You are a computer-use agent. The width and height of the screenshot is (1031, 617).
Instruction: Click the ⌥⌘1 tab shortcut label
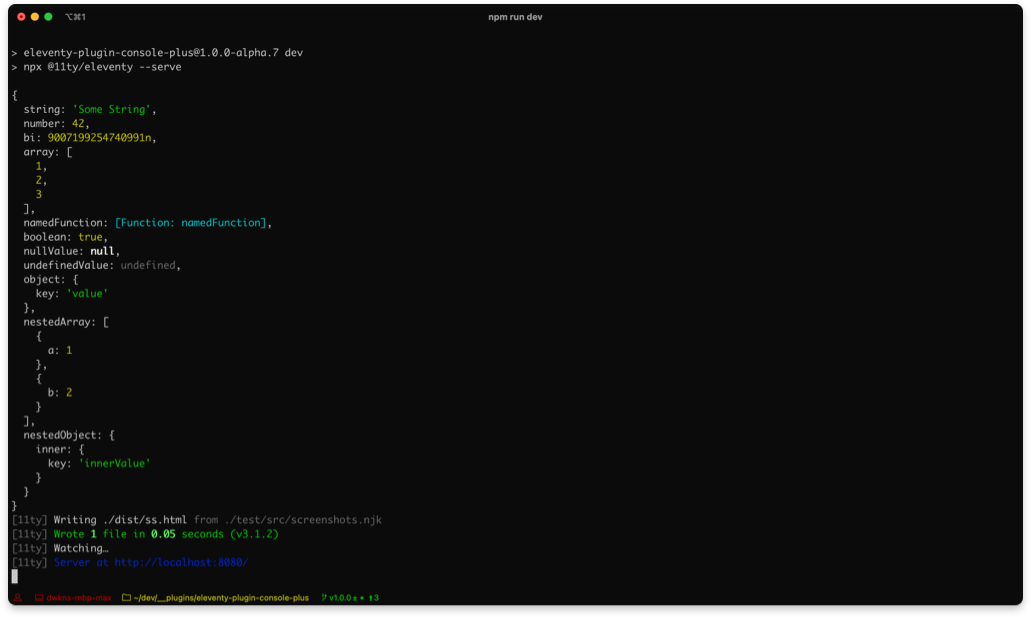pyautogui.click(x=75, y=17)
